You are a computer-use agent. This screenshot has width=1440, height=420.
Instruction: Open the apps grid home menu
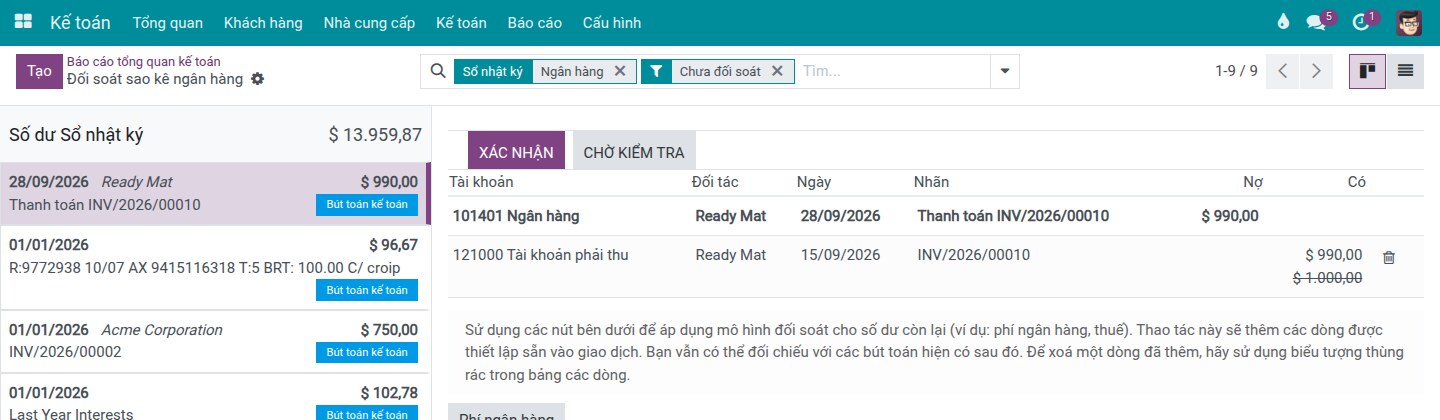pos(23,22)
